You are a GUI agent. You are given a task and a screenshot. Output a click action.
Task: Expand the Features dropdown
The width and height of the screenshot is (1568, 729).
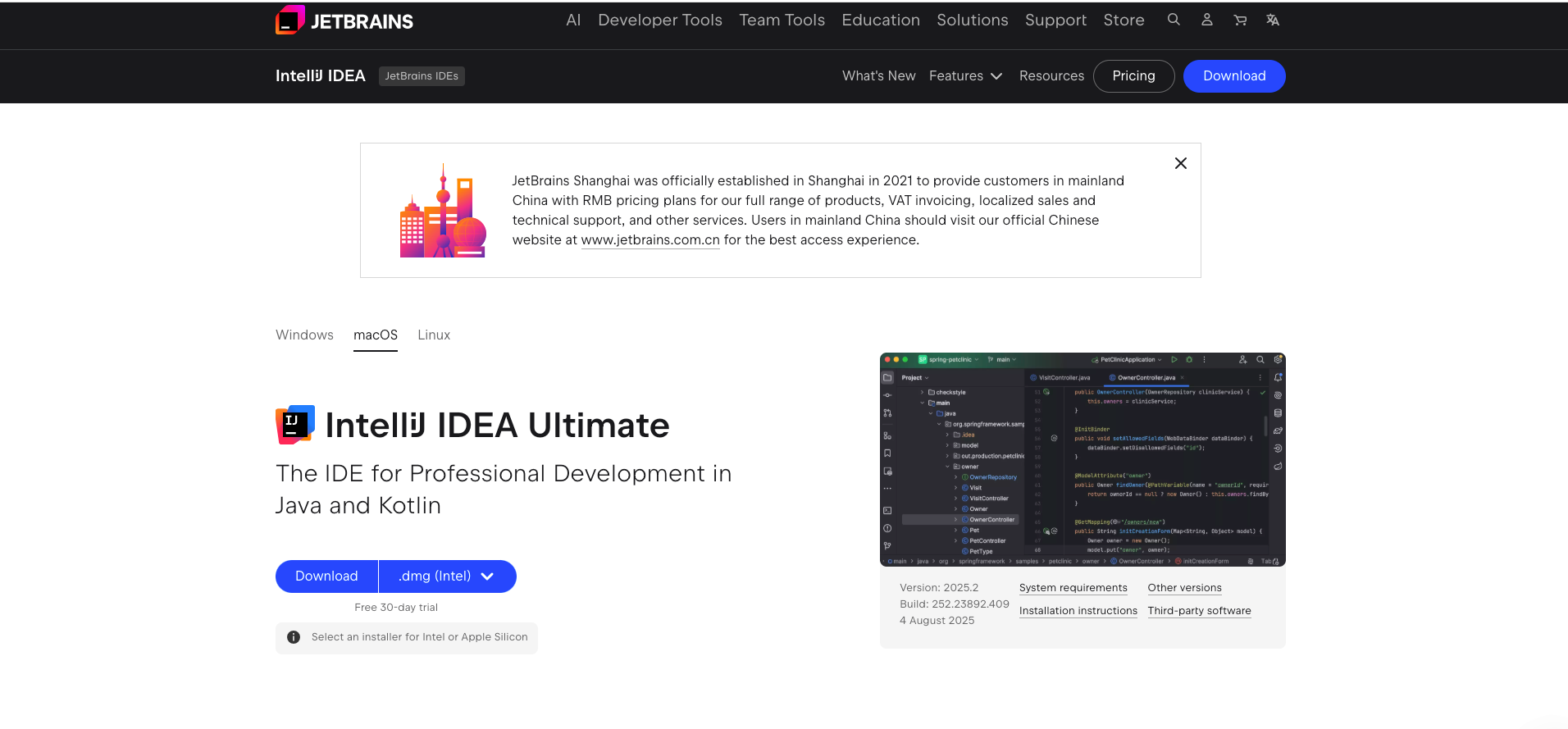pos(965,75)
